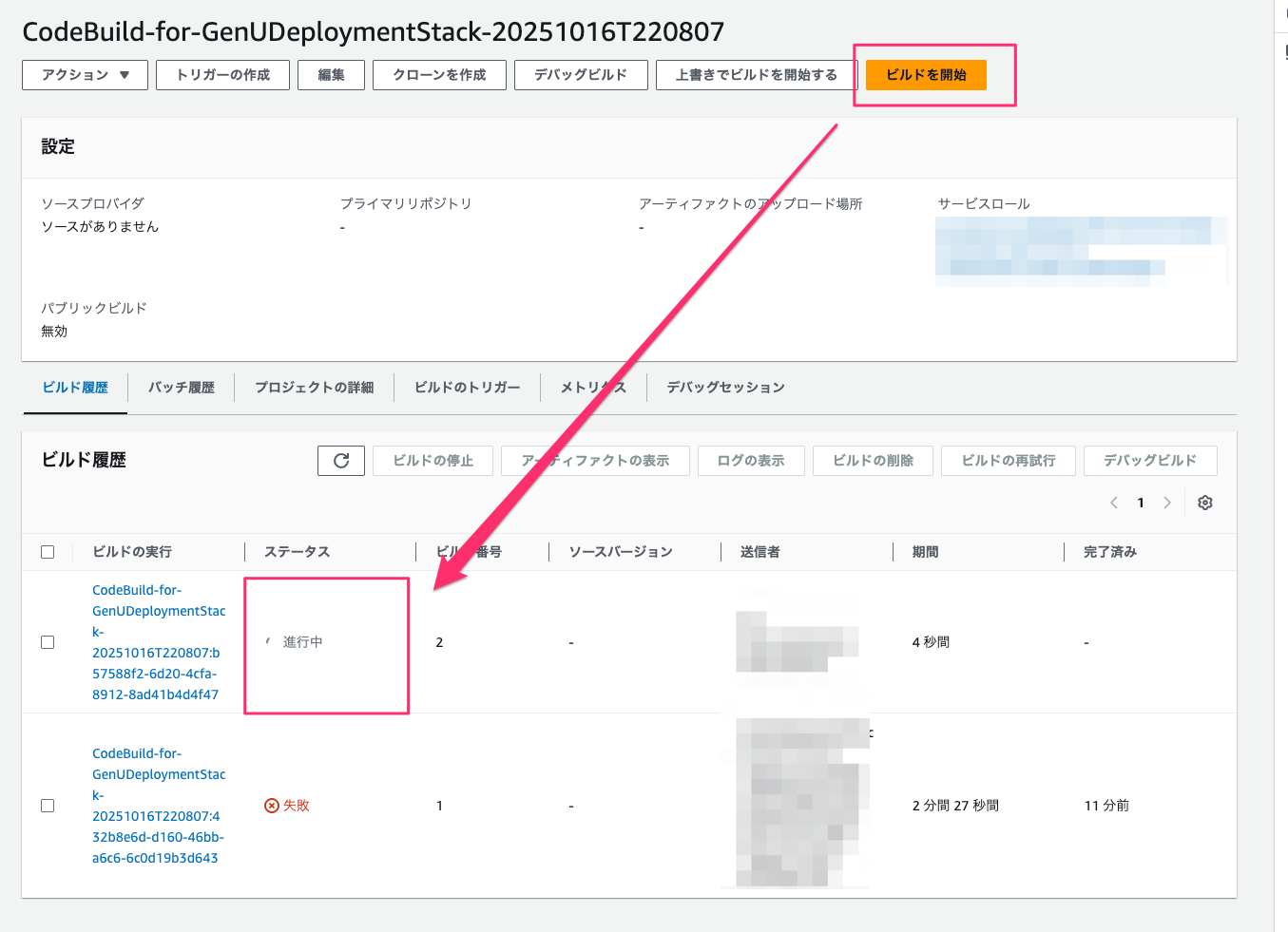1288x932 pixels.
Task: Go to previous page of build history
Action: [1114, 503]
